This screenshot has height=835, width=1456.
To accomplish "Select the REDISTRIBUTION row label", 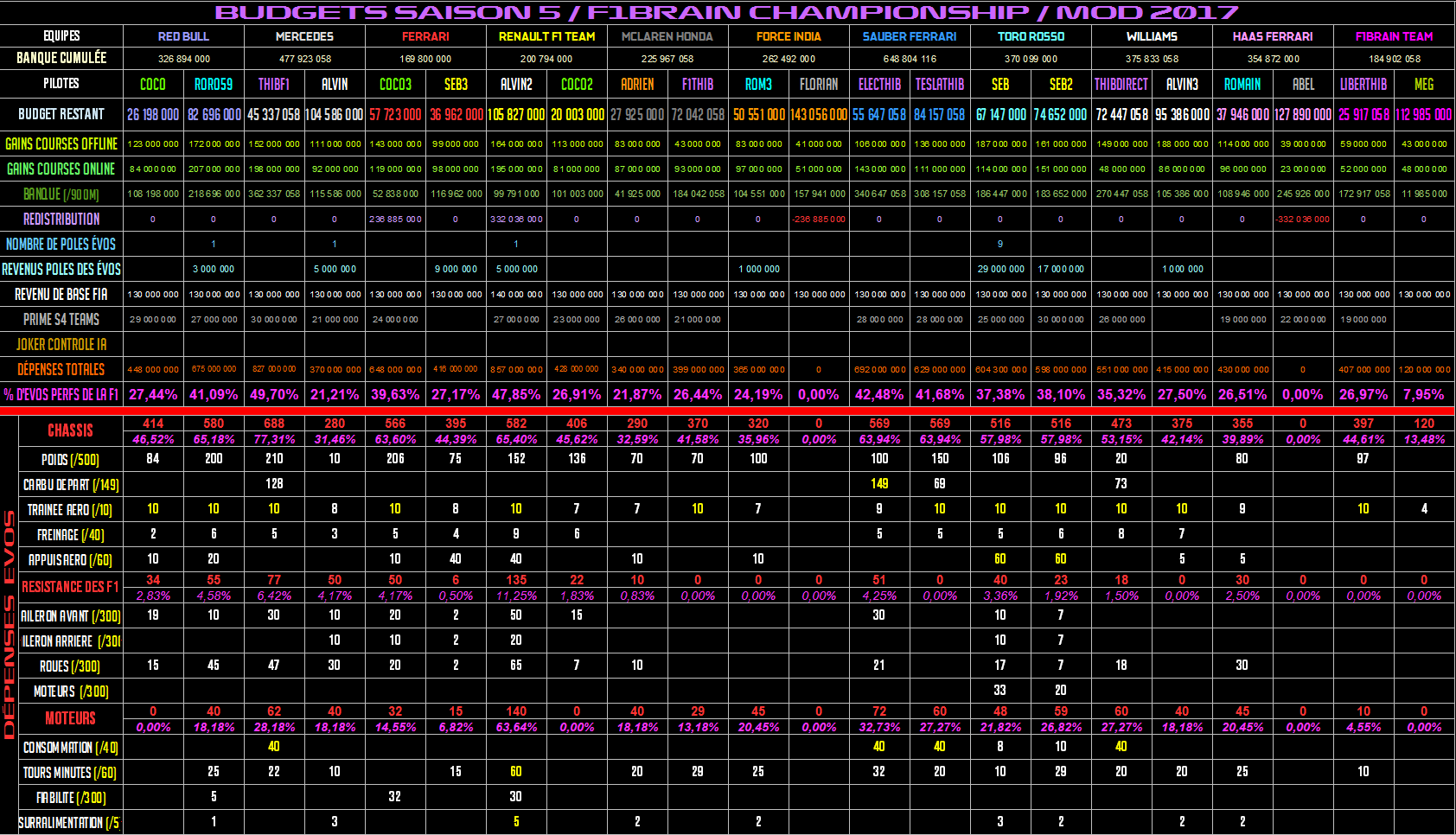I will pyautogui.click(x=61, y=219).
